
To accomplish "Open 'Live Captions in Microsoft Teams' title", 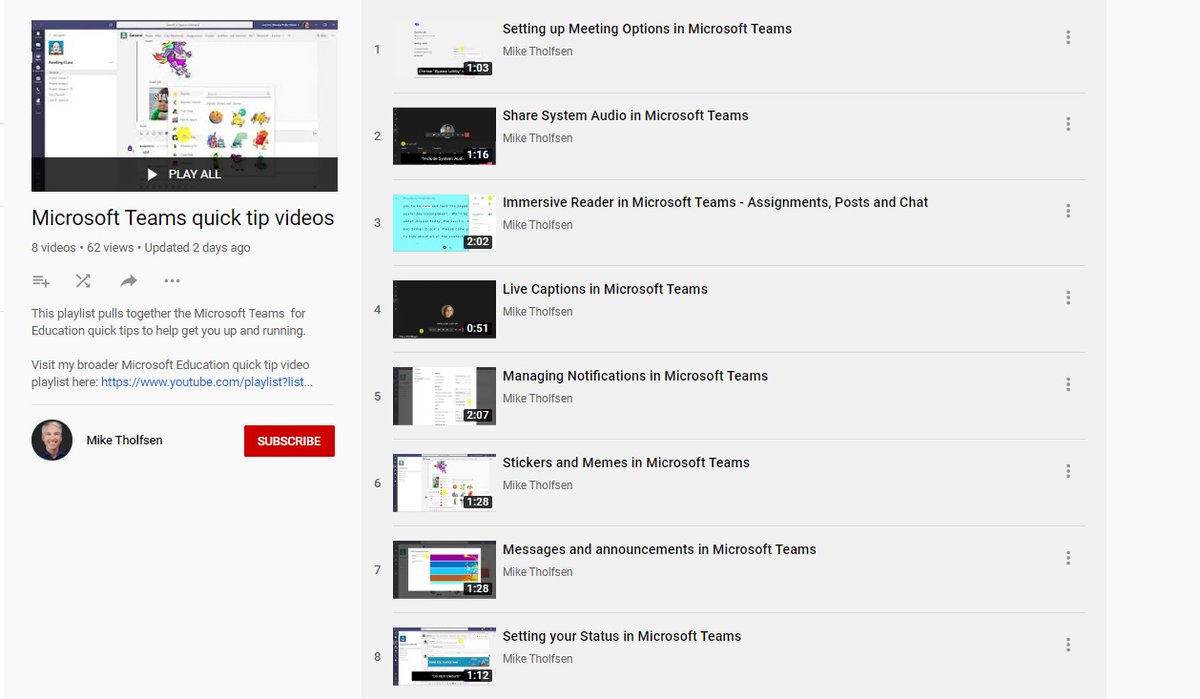I will (605, 289).
